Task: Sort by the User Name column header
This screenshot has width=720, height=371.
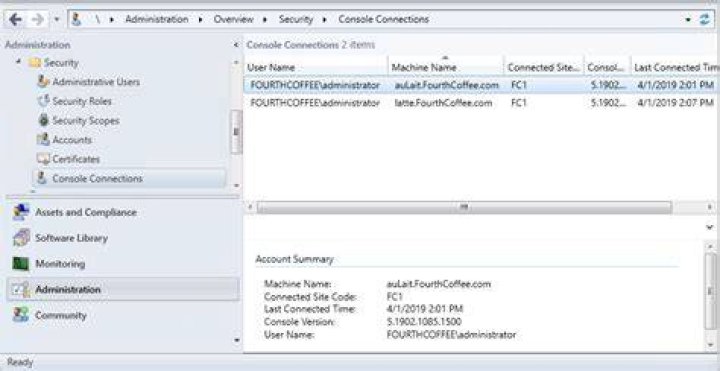Action: 316,67
